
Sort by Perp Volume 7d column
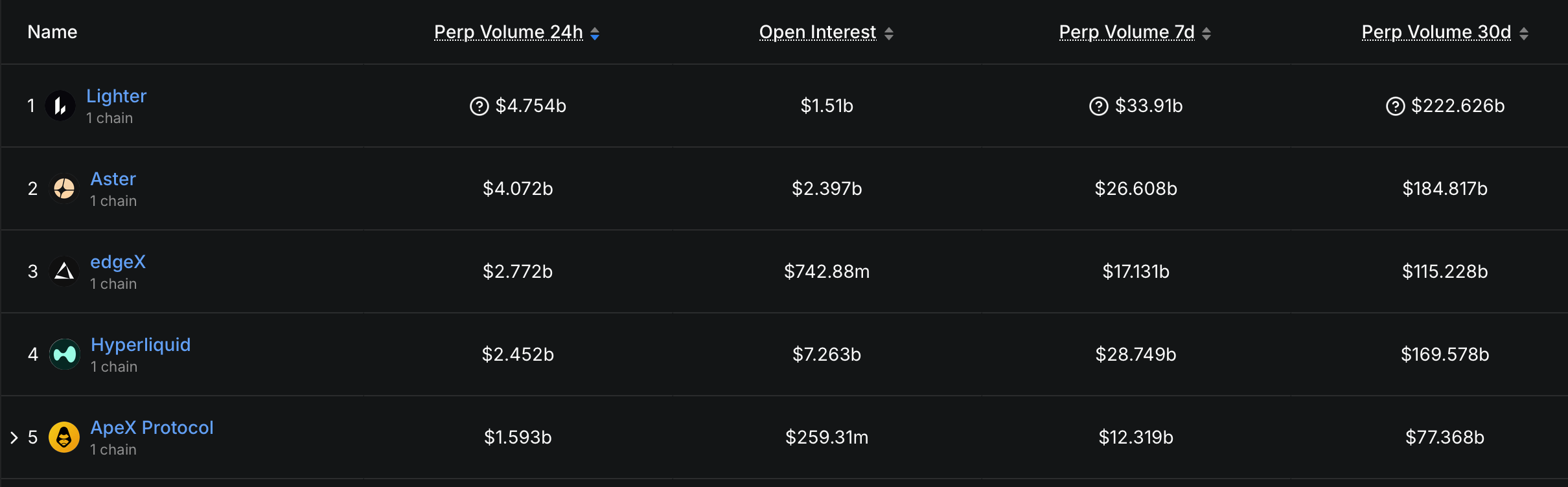(x=1127, y=32)
